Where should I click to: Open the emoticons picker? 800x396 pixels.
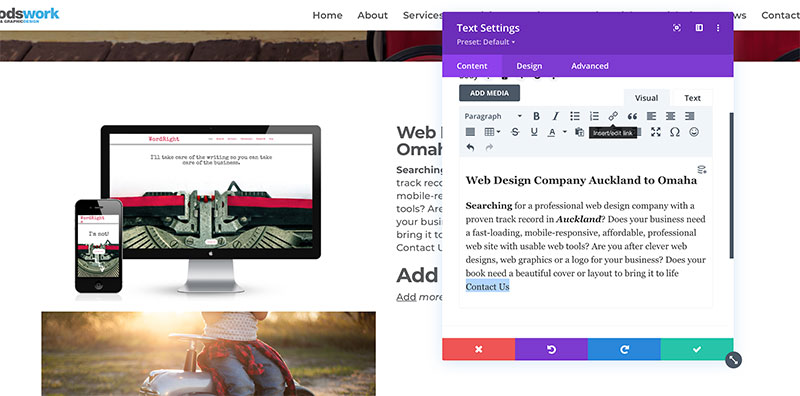(x=694, y=132)
